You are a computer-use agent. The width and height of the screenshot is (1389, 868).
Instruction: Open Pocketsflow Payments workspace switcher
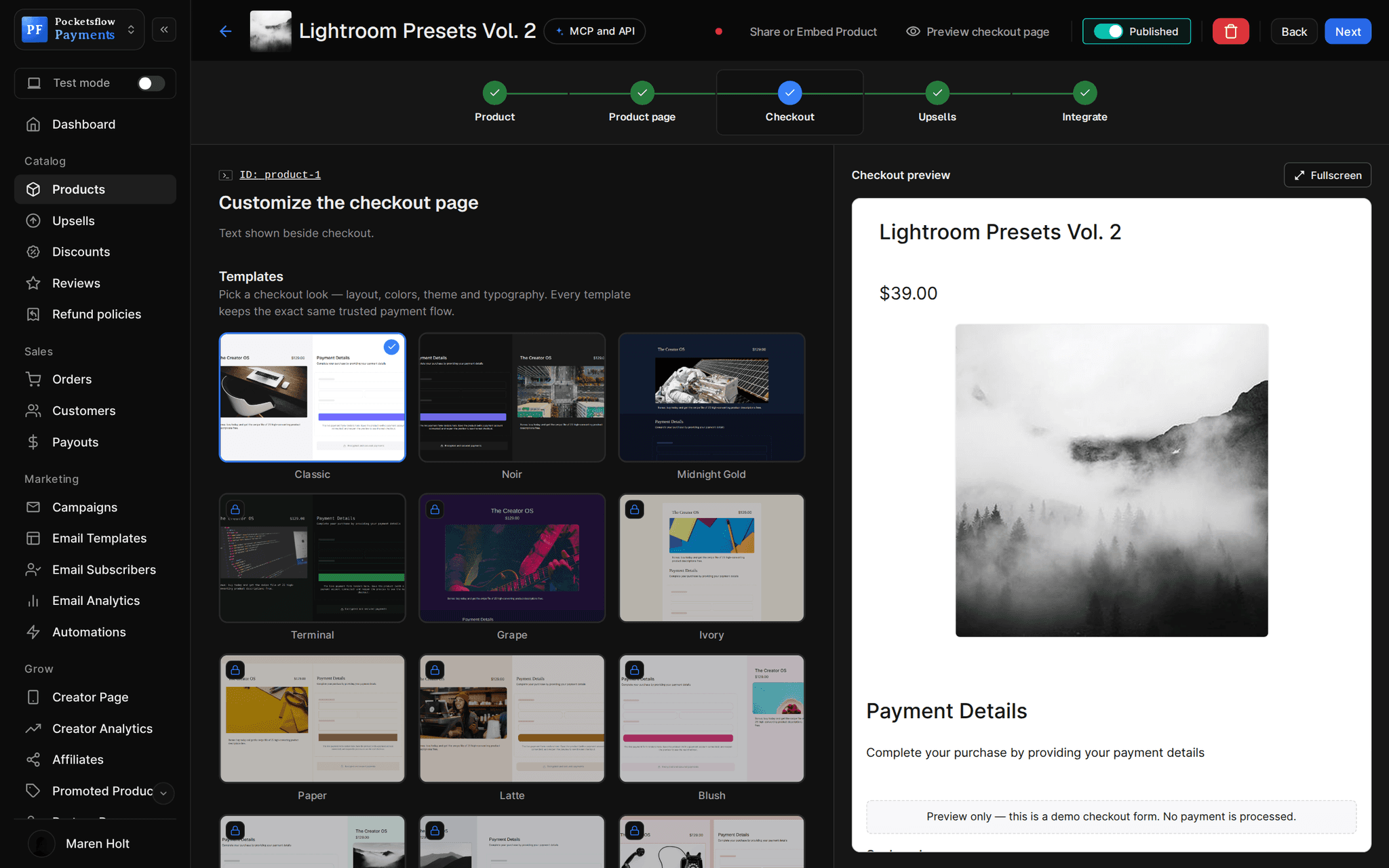click(79, 29)
